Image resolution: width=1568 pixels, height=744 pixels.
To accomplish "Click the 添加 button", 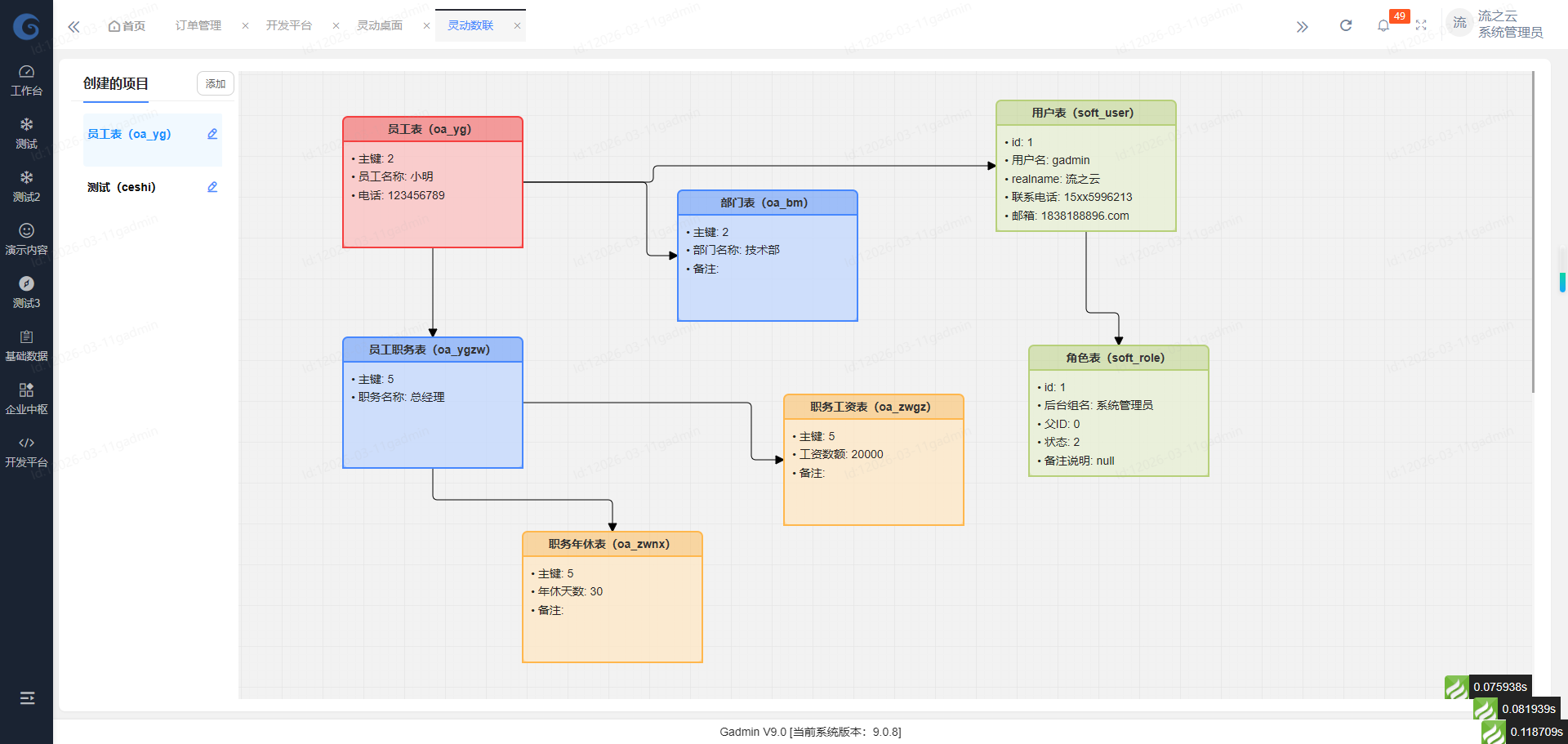I will pyautogui.click(x=216, y=83).
